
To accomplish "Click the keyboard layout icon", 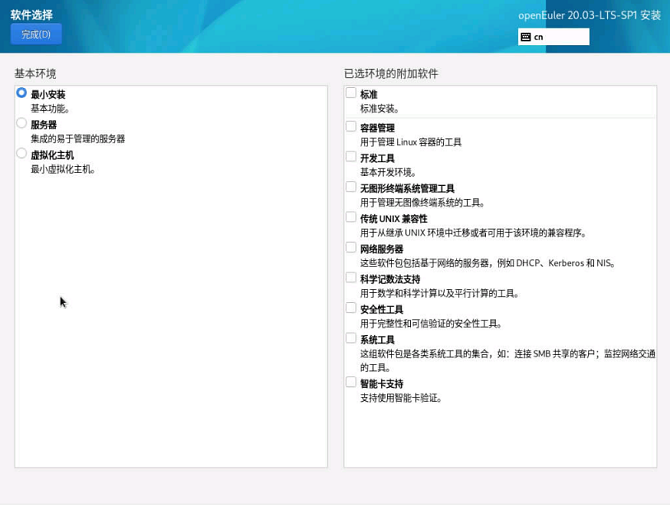I will coord(526,37).
